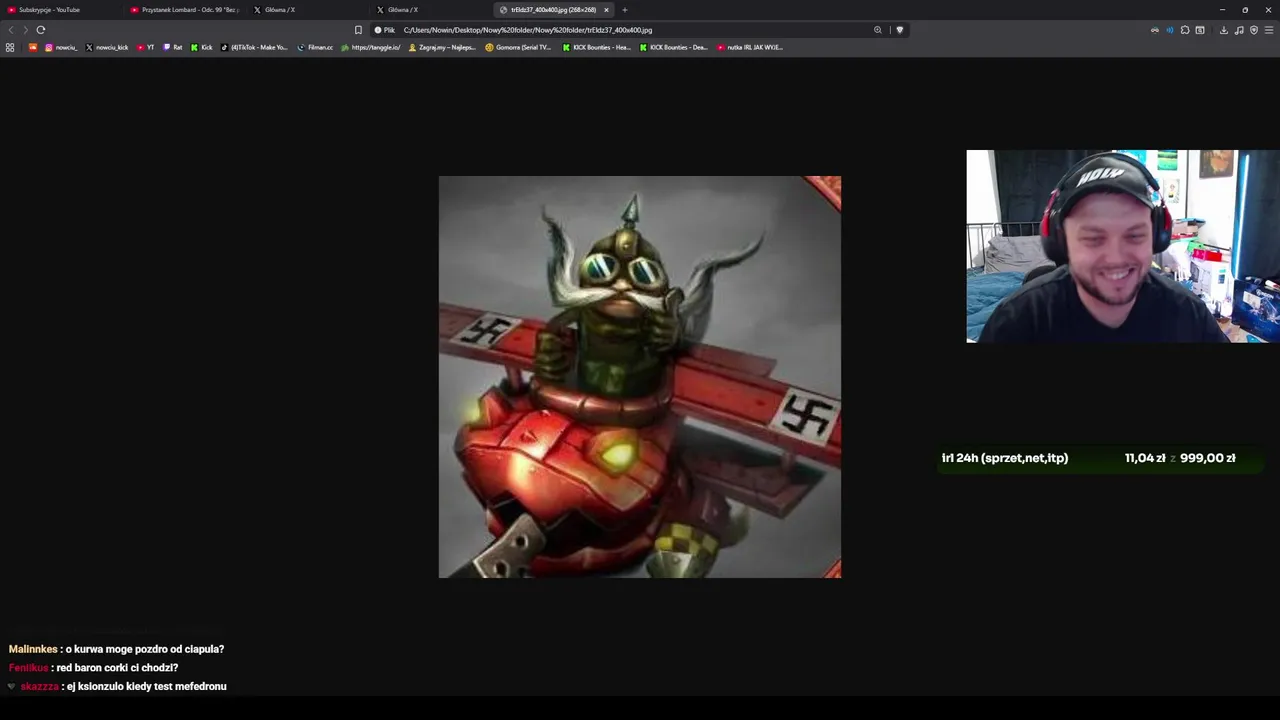Open the nowciu_kick X bookmark
Image resolution: width=1280 pixels, height=720 pixels.
[x=107, y=47]
